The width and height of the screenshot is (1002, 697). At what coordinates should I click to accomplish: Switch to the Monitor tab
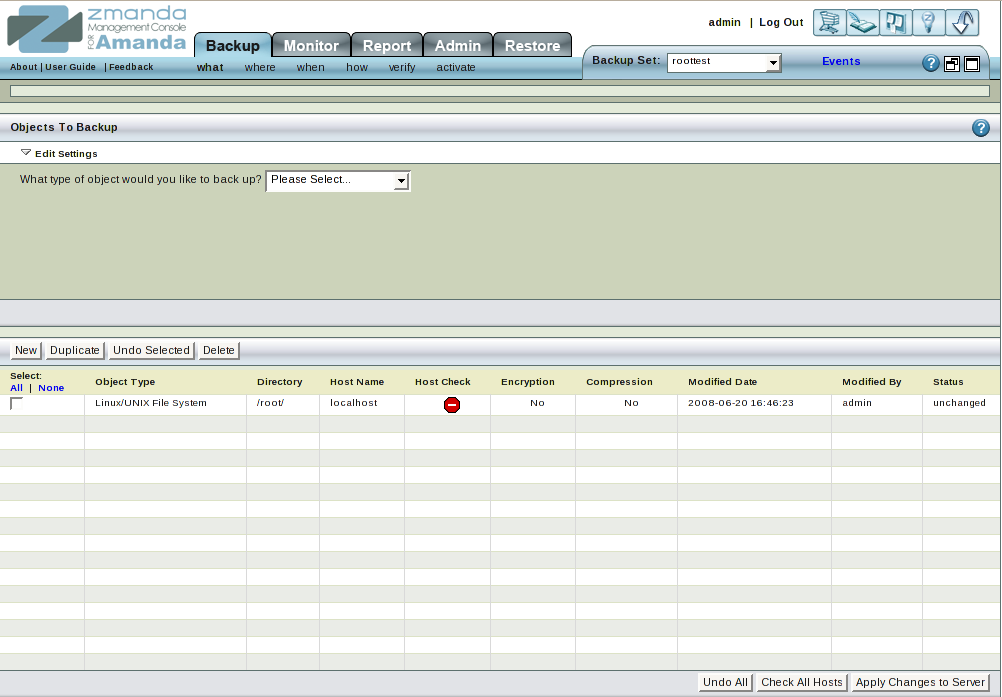[311, 45]
